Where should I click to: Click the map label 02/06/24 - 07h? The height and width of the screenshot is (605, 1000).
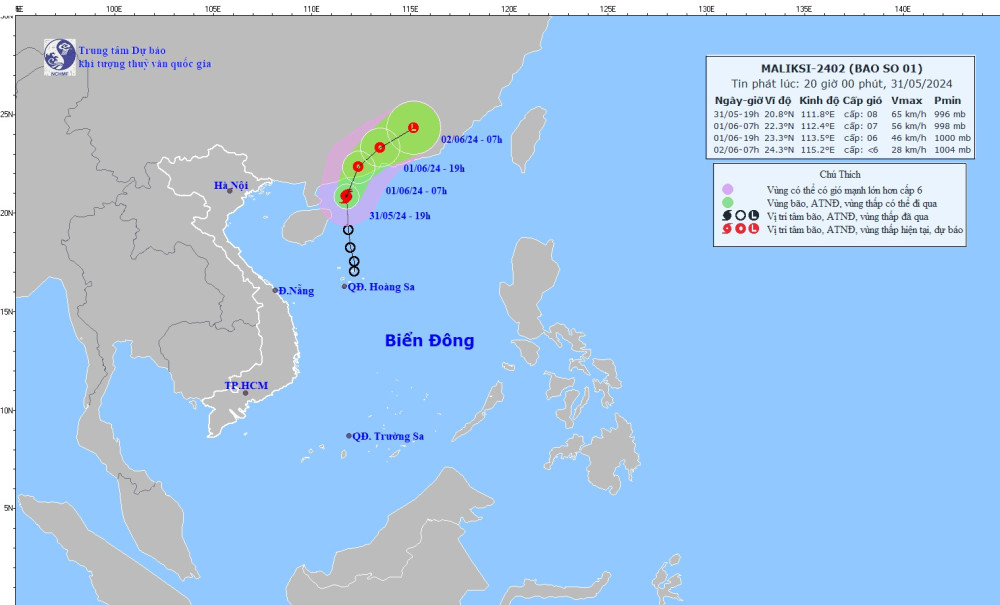coord(472,139)
